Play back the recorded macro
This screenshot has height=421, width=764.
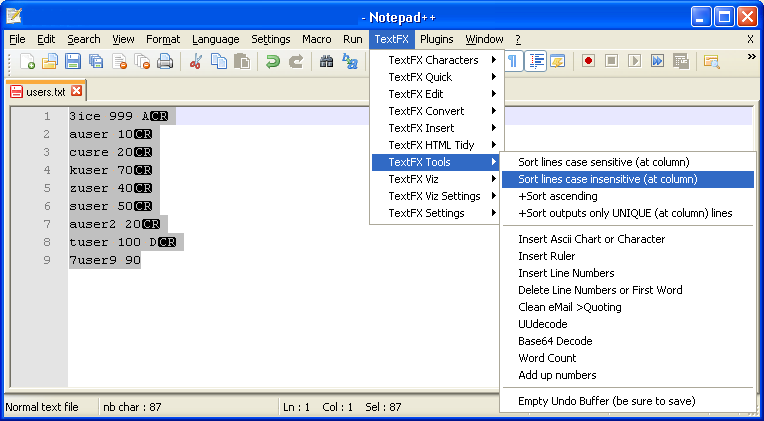coord(634,61)
